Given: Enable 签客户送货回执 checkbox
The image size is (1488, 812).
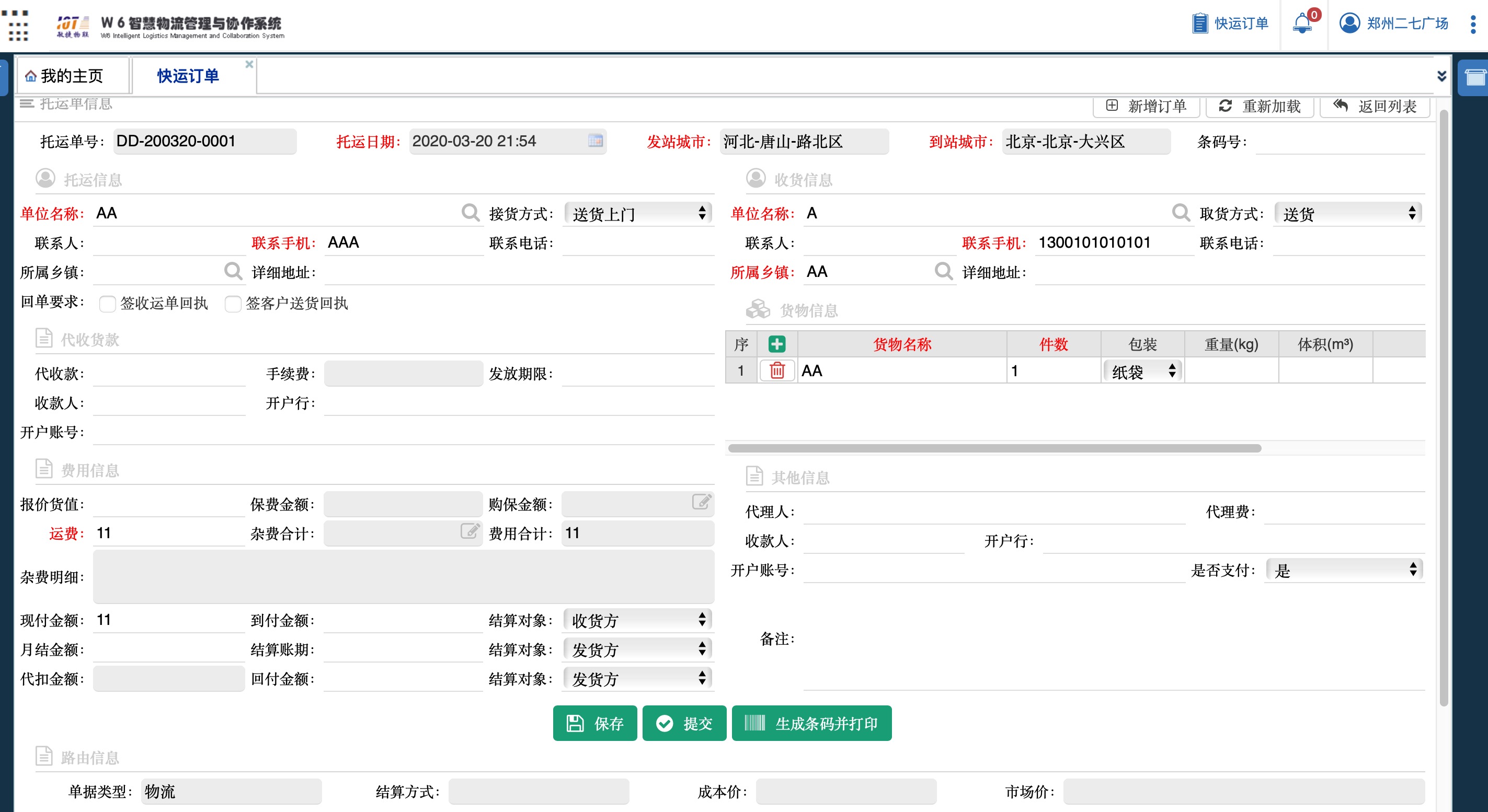Looking at the screenshot, I should tap(233, 304).
